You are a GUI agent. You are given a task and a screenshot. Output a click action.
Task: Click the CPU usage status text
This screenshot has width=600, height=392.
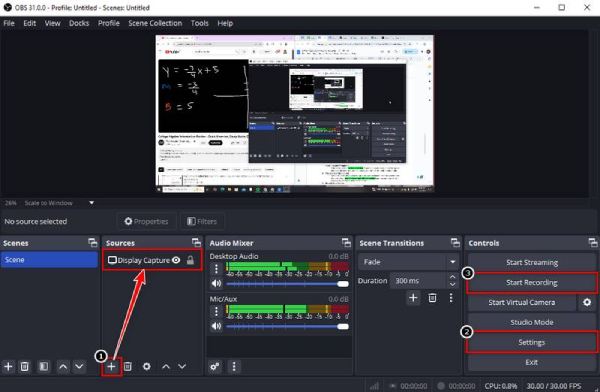pos(501,386)
